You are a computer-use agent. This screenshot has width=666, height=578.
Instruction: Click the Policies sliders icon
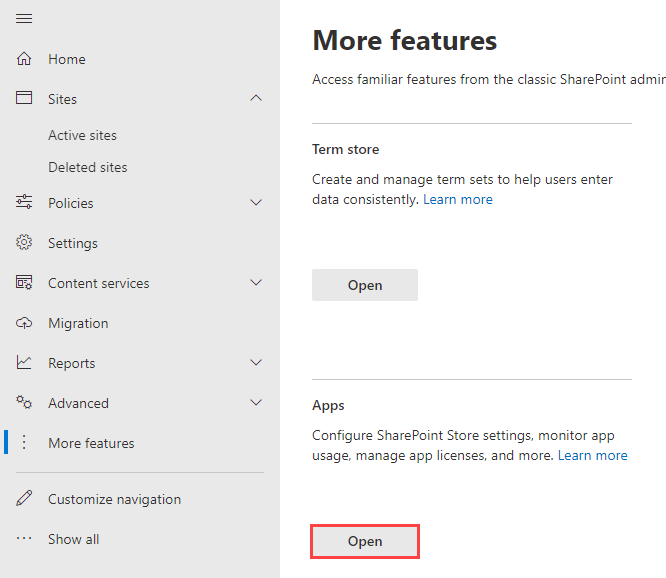(24, 203)
